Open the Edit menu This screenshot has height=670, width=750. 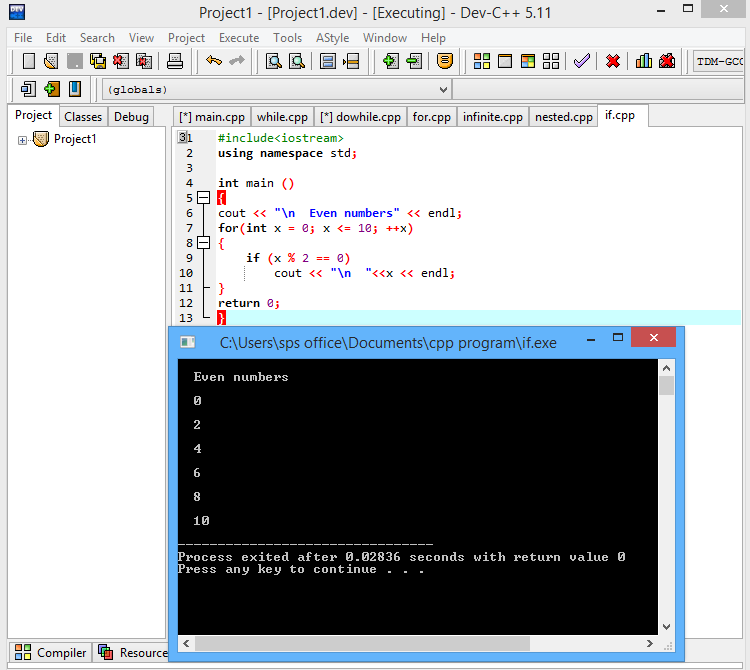click(56, 38)
